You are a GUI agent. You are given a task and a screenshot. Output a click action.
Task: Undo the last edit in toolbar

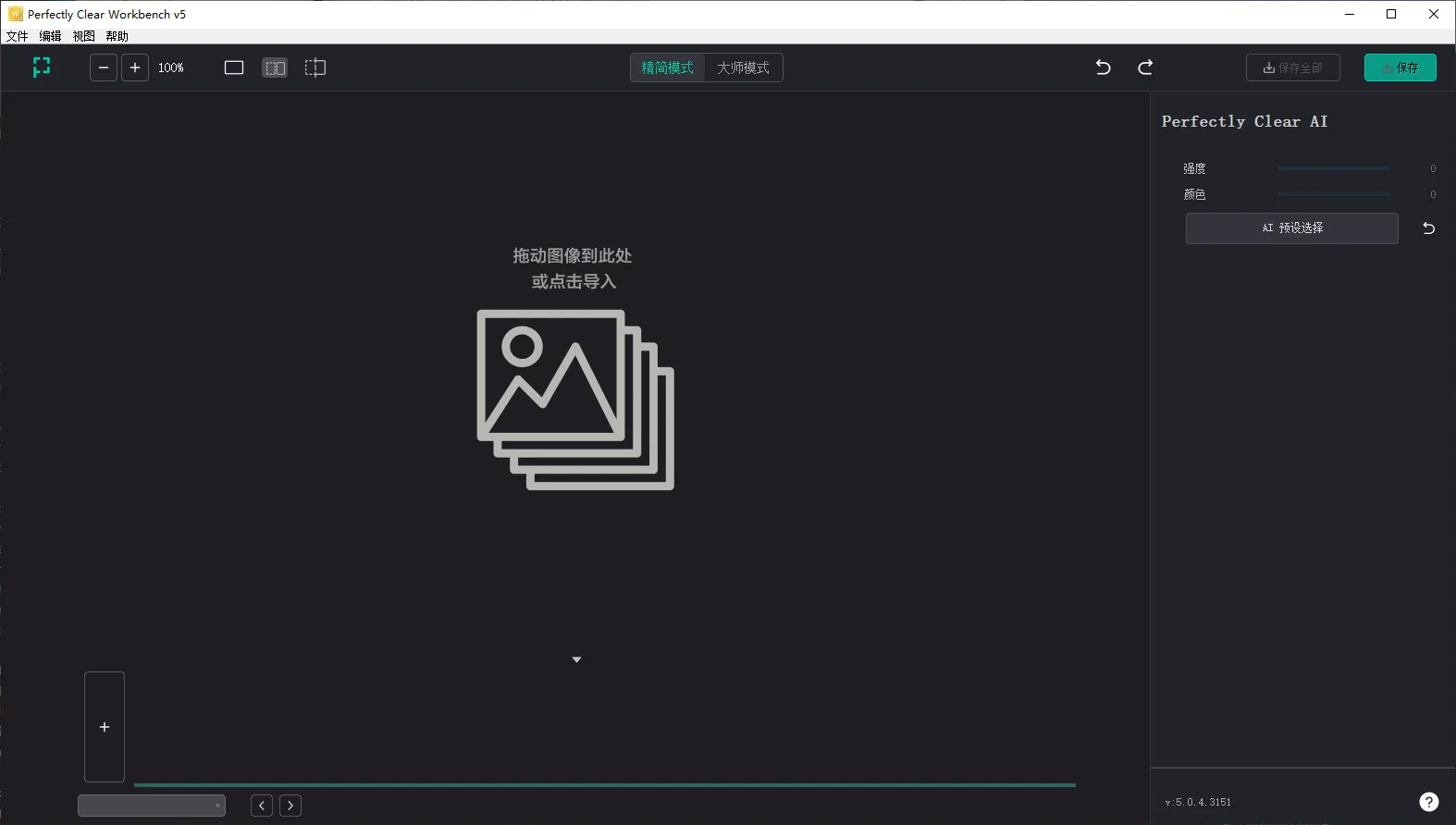1103,68
